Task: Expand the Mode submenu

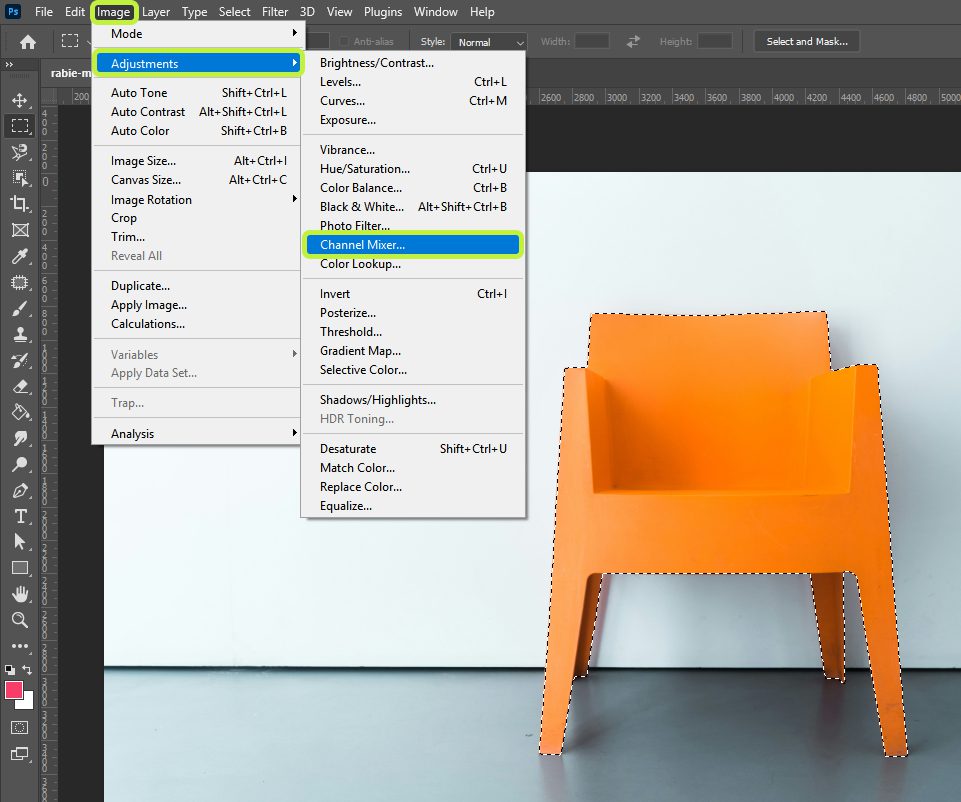Action: pyautogui.click(x=196, y=33)
